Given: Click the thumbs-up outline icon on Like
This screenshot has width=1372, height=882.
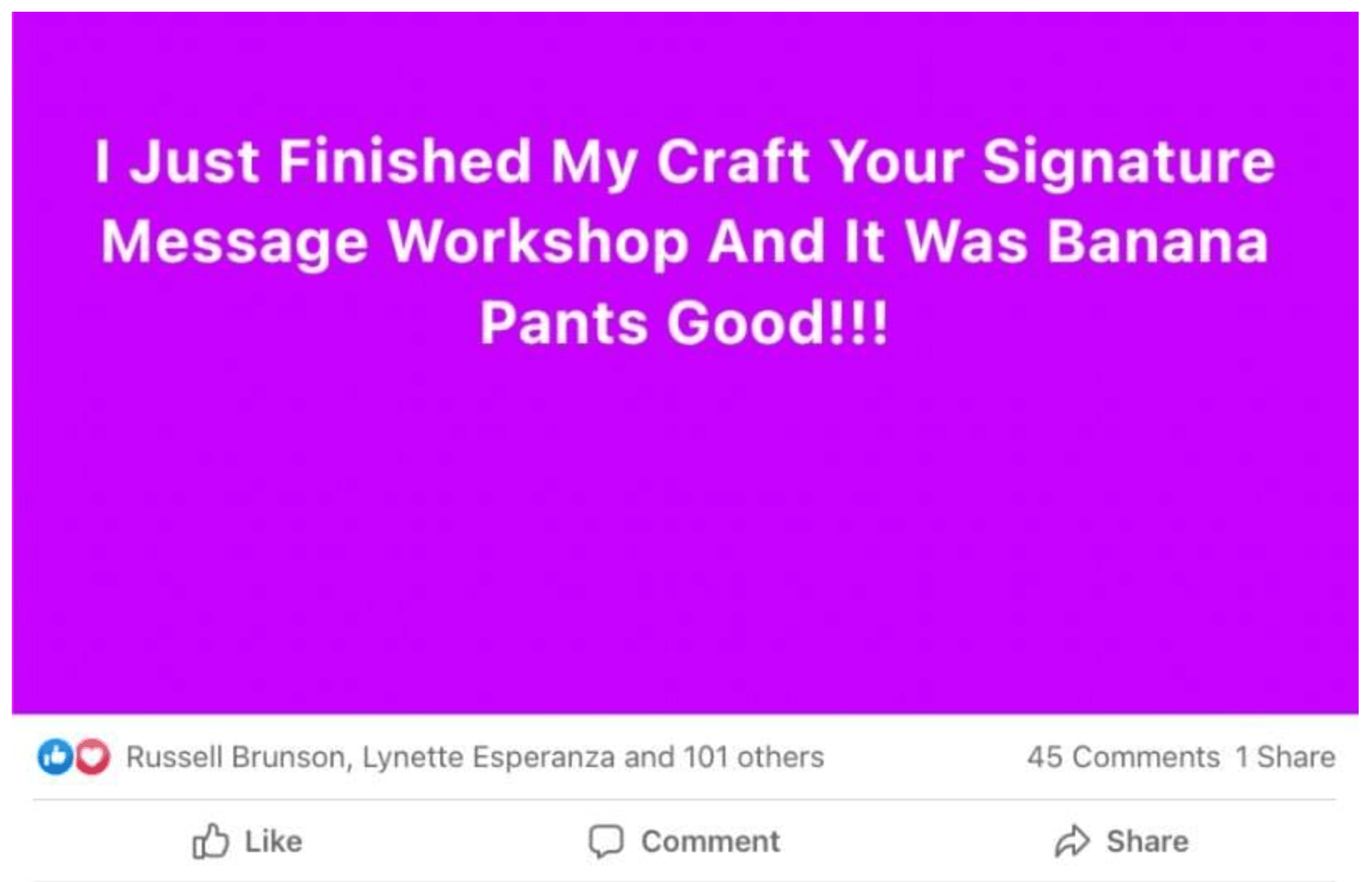Looking at the screenshot, I should tap(210, 841).
